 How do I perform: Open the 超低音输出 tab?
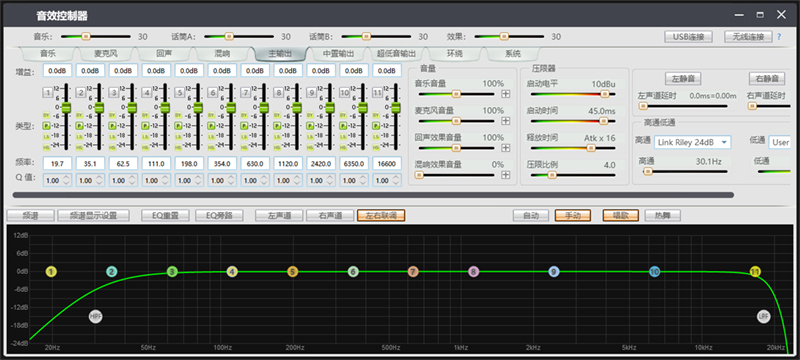[396, 54]
